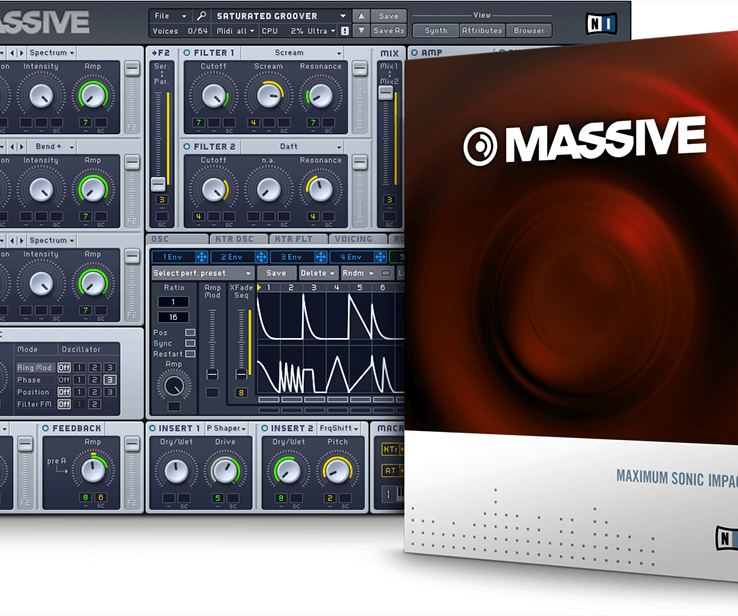Screen dimensions: 738x616
Task: Open the File menu dropdown
Action: [x=170, y=16]
